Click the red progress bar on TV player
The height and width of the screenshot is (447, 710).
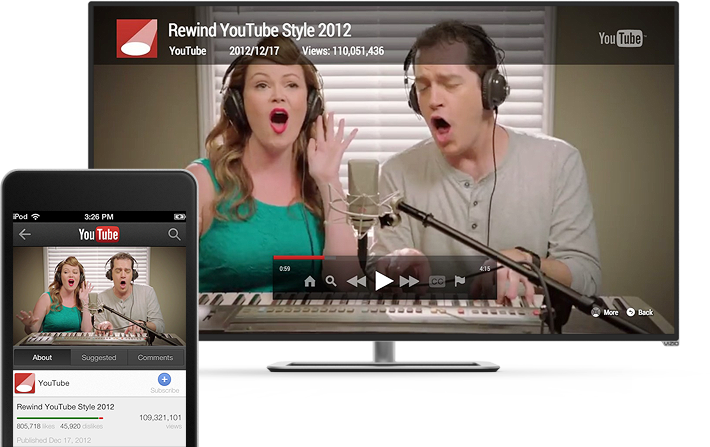[299, 258]
